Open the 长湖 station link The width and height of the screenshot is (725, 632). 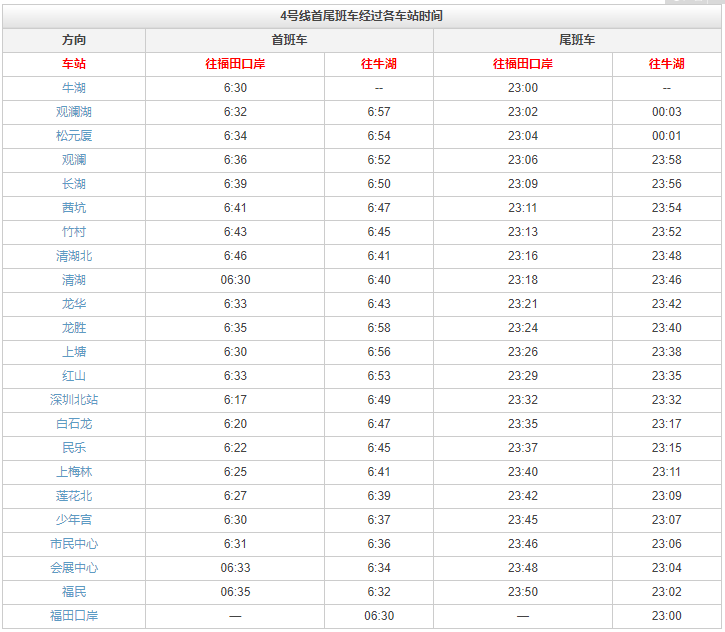74,184
